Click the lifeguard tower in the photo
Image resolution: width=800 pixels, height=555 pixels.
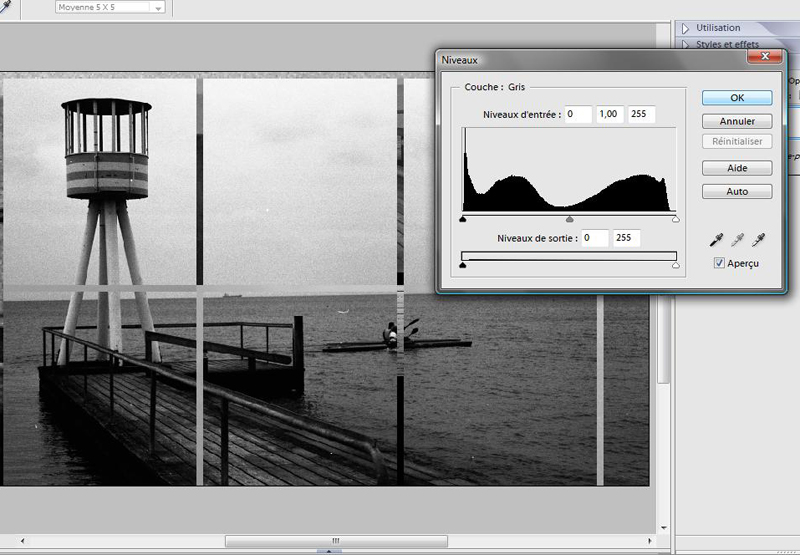107,230
